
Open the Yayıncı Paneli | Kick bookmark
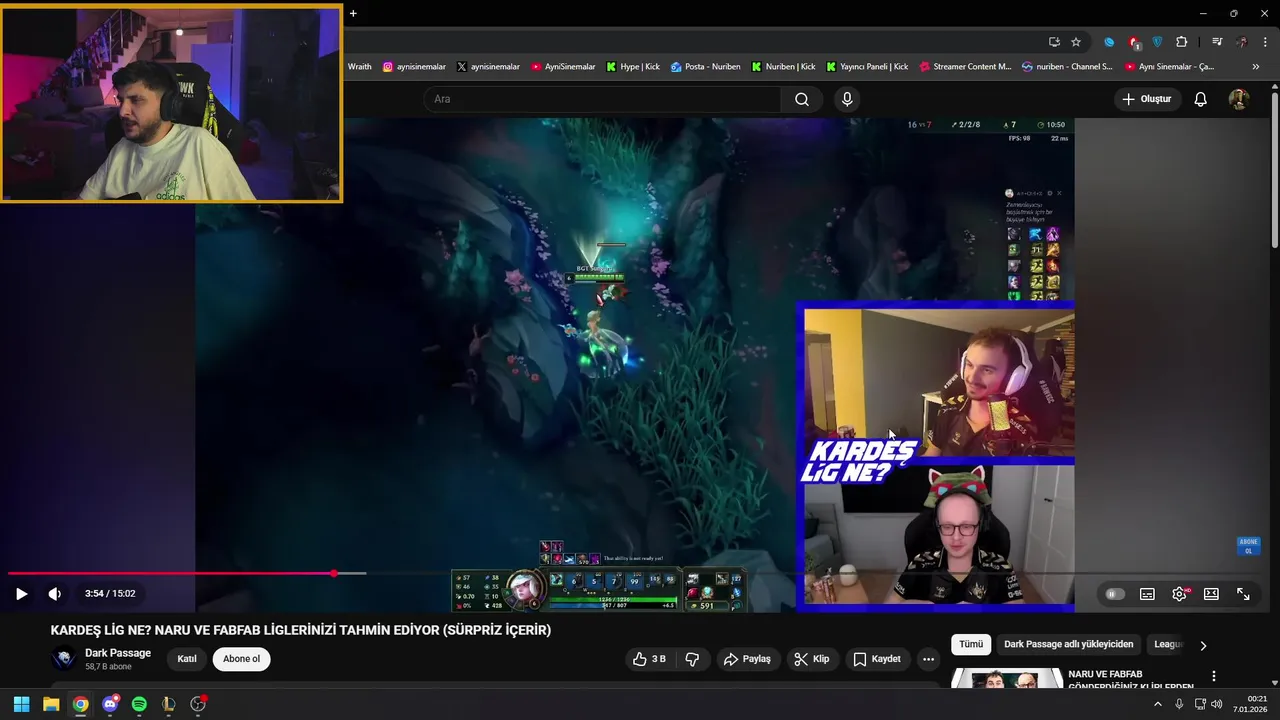pos(867,67)
